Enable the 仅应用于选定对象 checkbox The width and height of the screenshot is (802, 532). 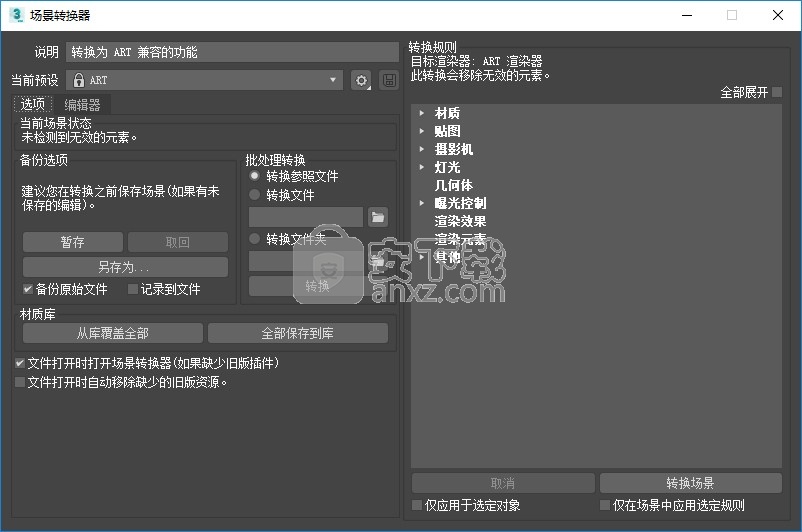(417, 505)
